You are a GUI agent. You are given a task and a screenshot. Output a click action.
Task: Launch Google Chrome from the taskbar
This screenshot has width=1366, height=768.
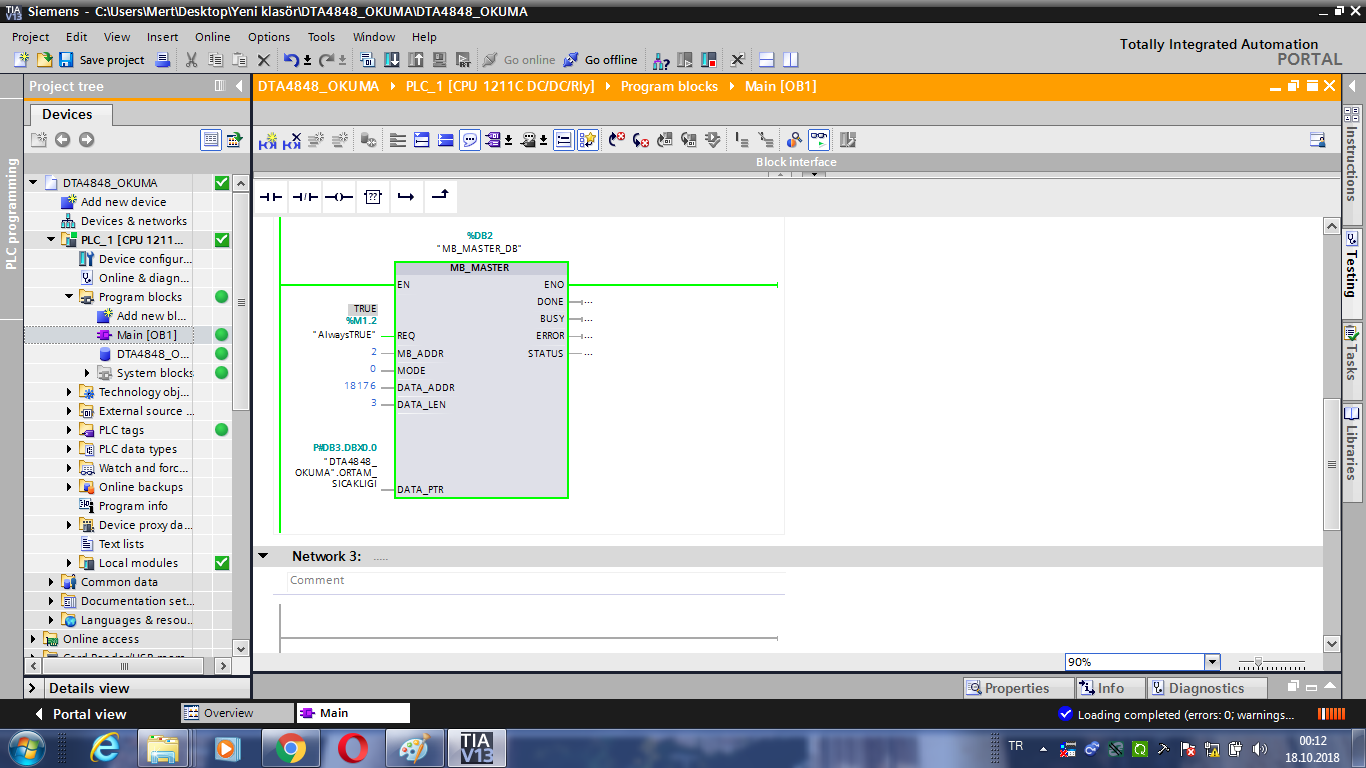click(x=290, y=748)
